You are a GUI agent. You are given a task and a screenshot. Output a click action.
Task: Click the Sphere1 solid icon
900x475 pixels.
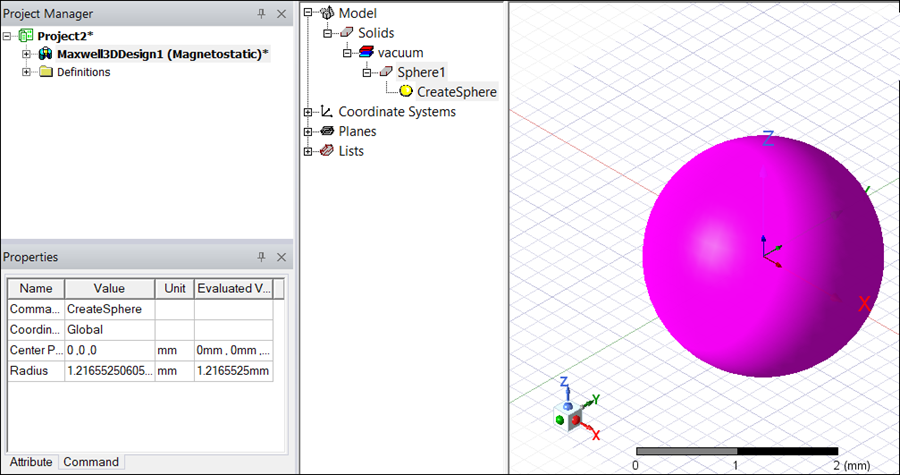tap(386, 72)
